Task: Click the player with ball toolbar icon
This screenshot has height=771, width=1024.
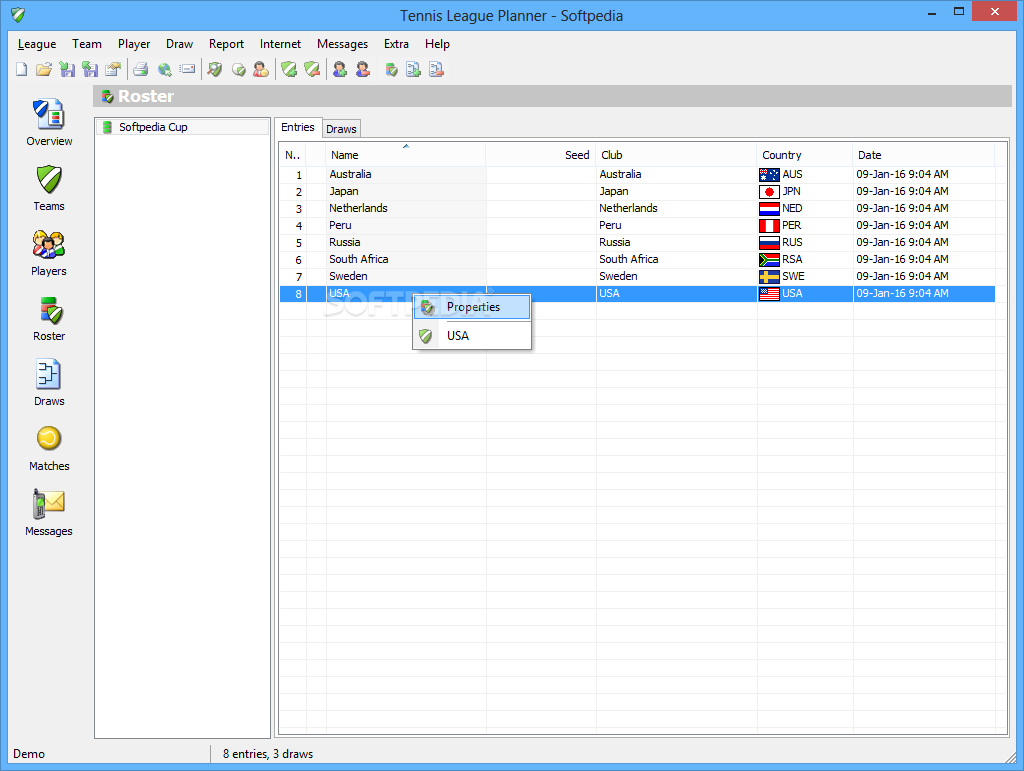Action: [261, 69]
